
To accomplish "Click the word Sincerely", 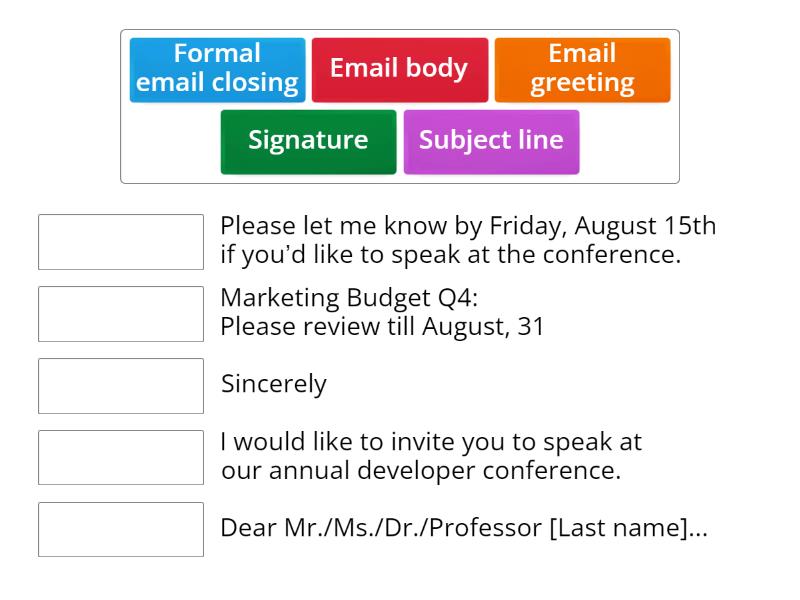I will (276, 384).
